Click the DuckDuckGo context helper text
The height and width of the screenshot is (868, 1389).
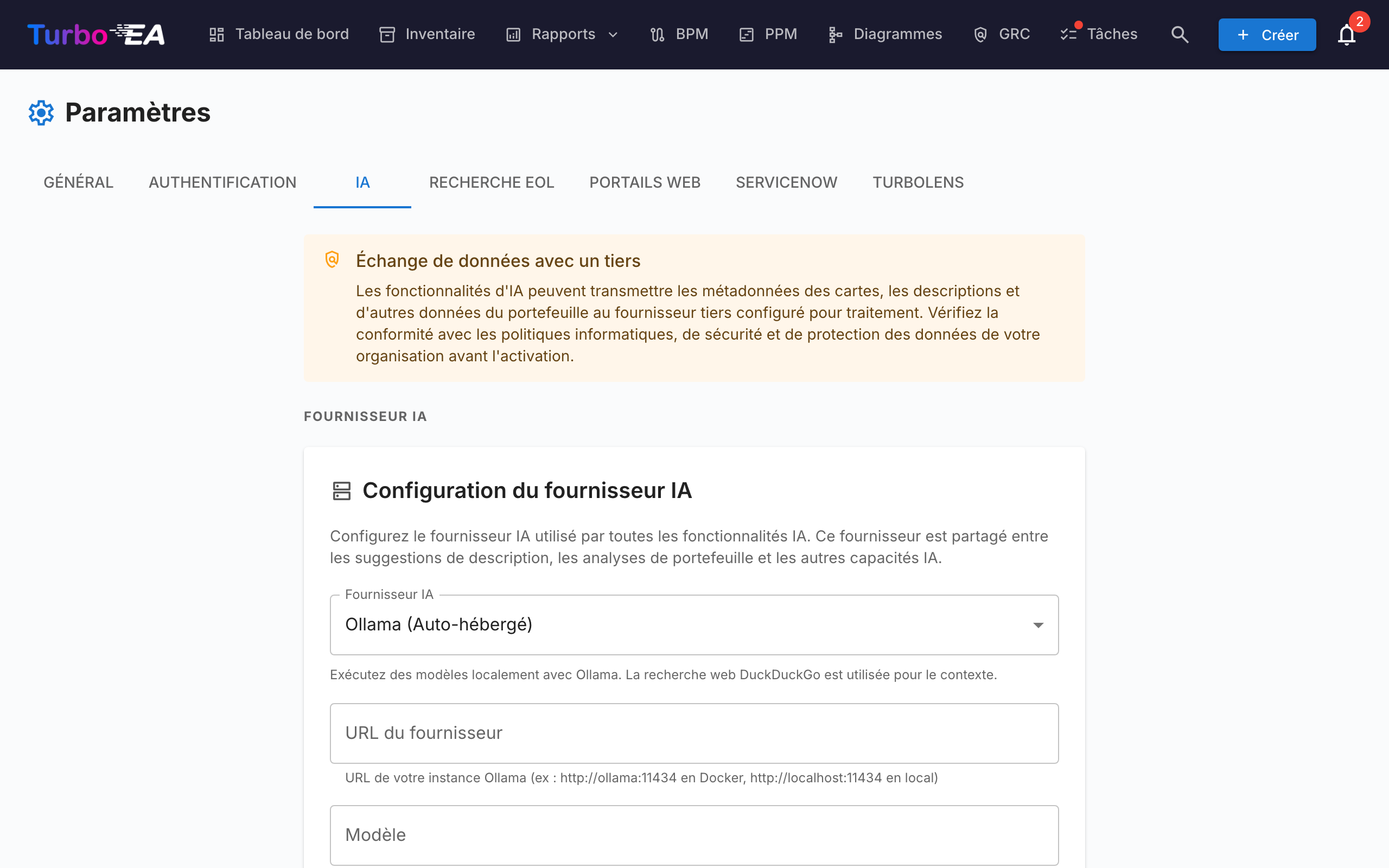pos(663,674)
